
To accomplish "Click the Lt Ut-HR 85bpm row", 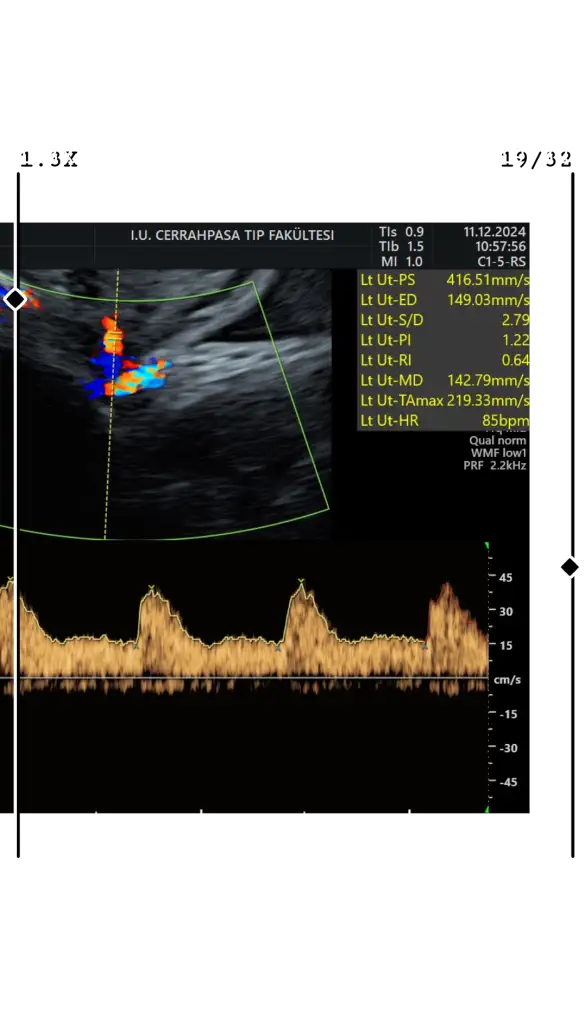I will coord(444,421).
